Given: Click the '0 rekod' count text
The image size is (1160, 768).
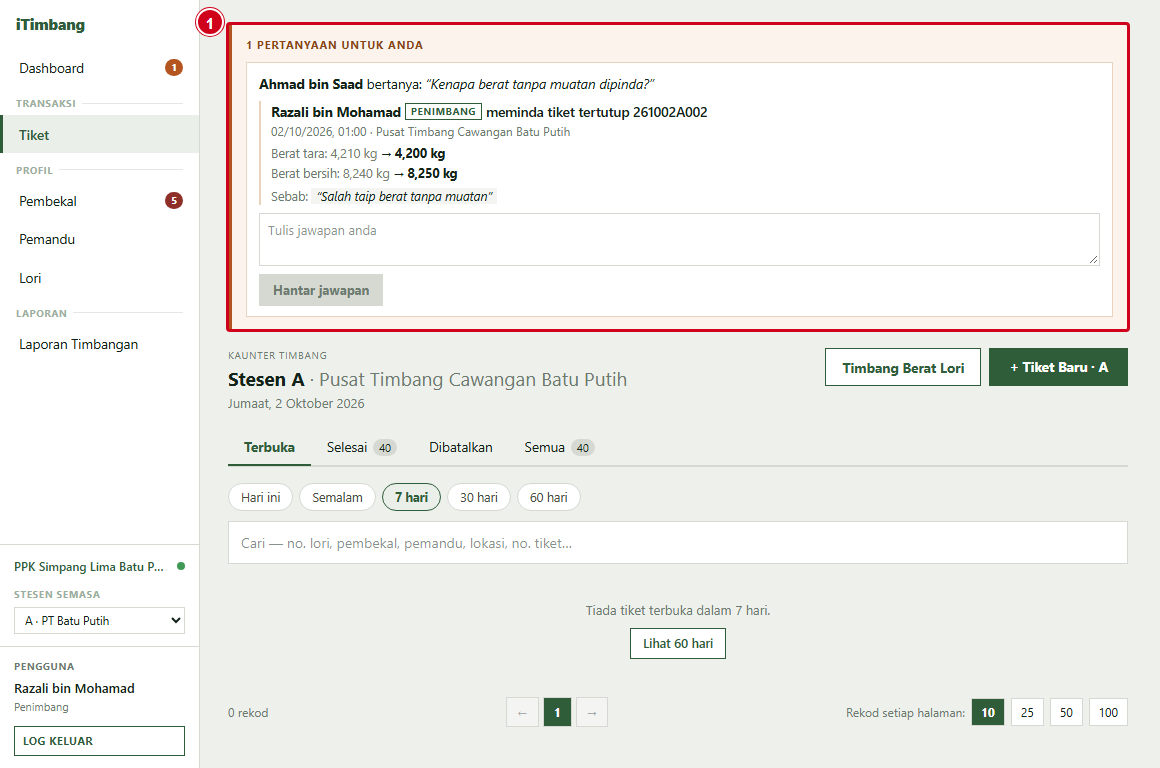Looking at the screenshot, I should click(248, 713).
